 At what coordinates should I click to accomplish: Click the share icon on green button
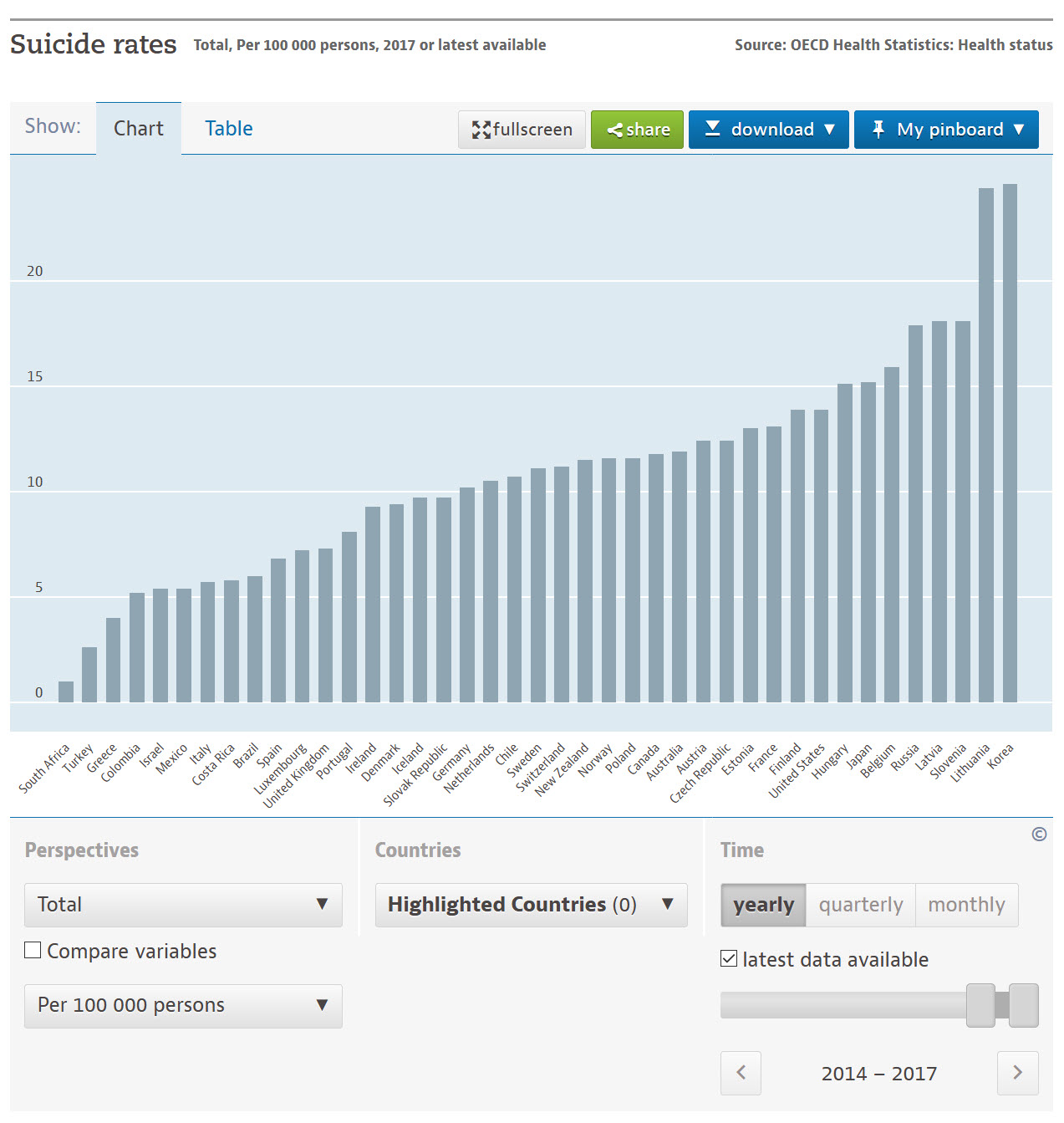click(615, 130)
